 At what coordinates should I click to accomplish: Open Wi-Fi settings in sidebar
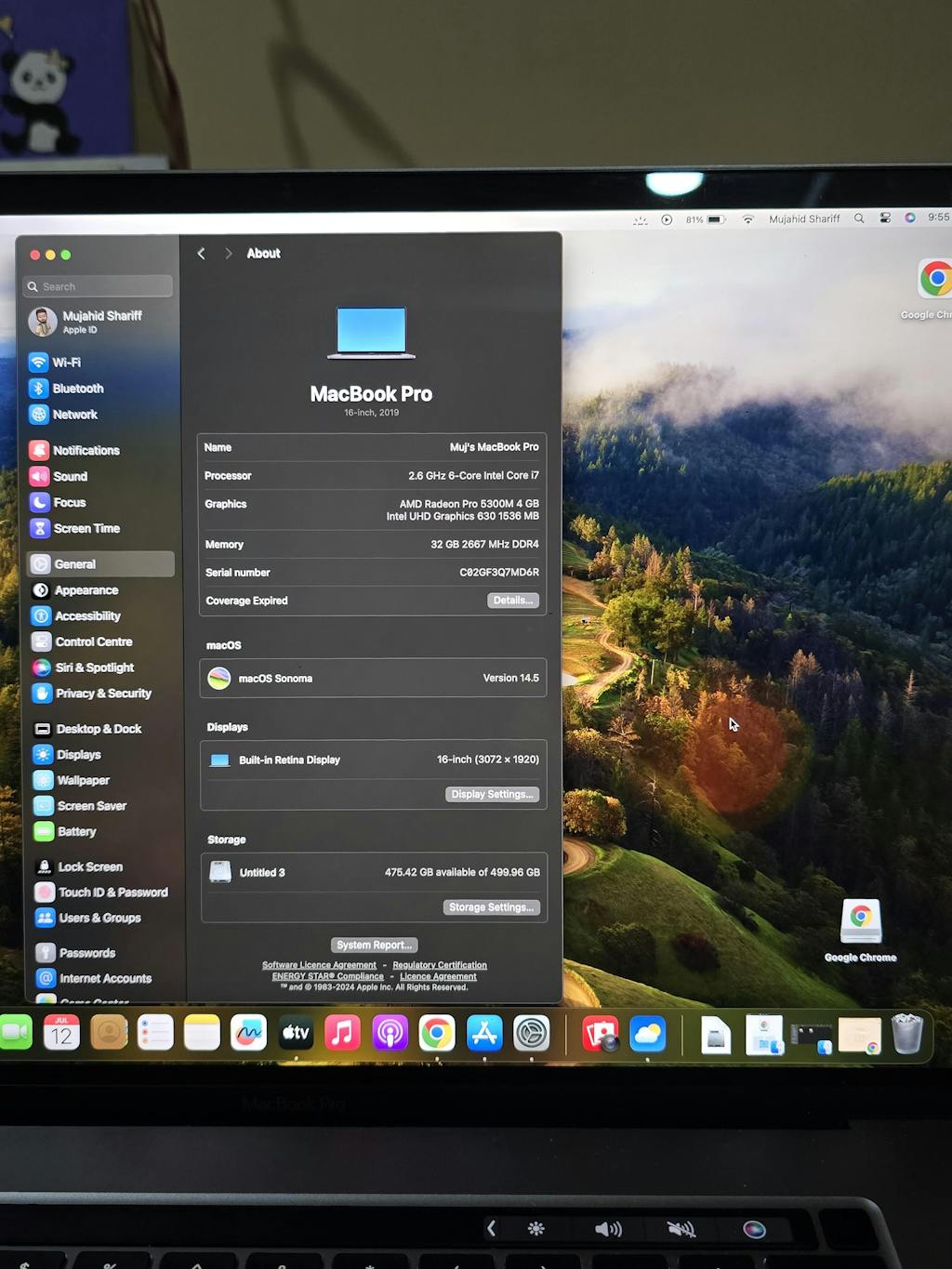click(65, 363)
